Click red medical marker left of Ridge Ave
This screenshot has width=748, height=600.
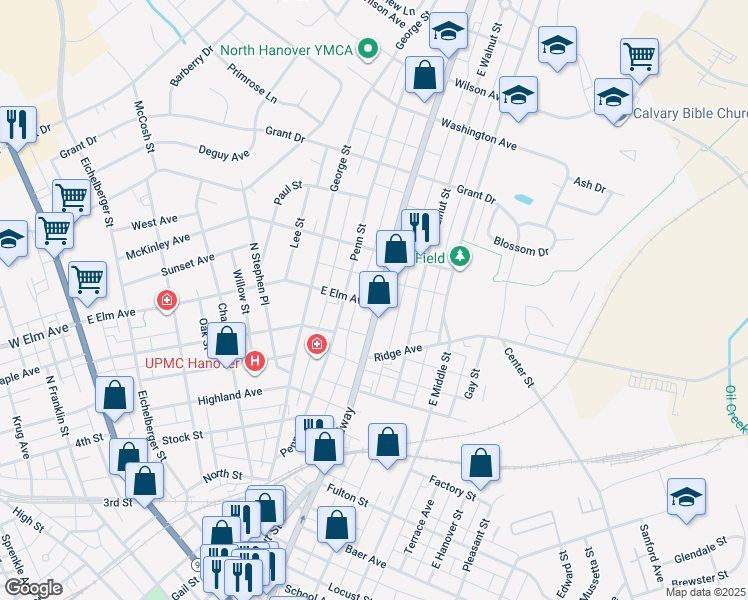(317, 343)
